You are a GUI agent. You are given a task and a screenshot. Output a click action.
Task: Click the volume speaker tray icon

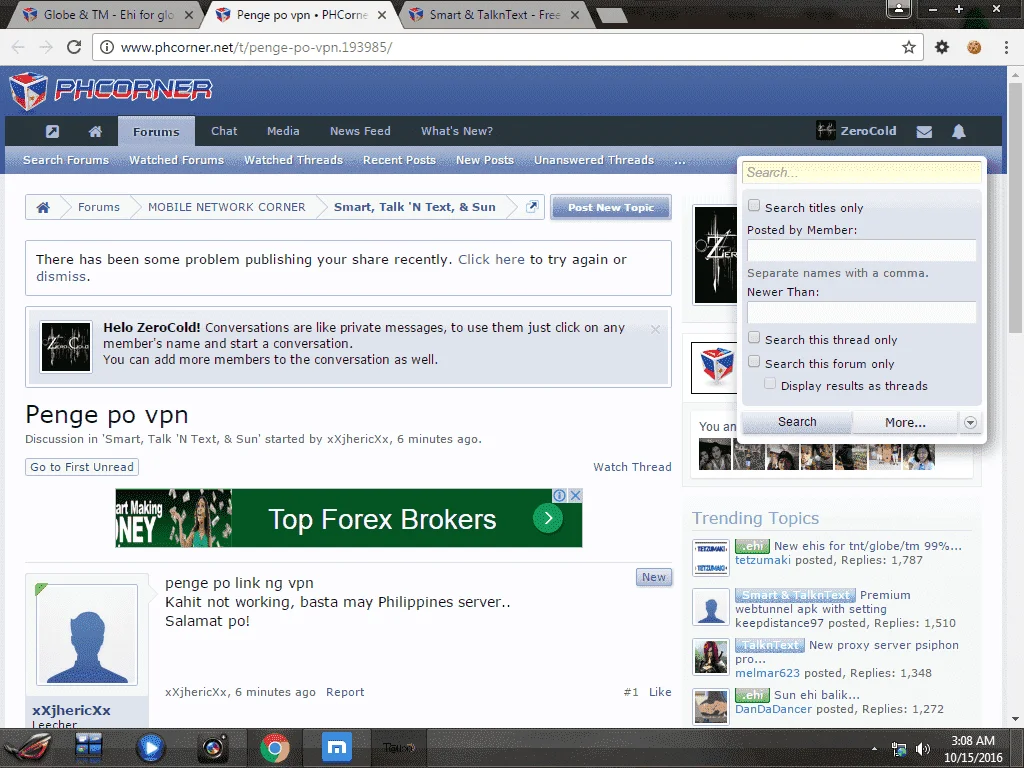point(922,749)
